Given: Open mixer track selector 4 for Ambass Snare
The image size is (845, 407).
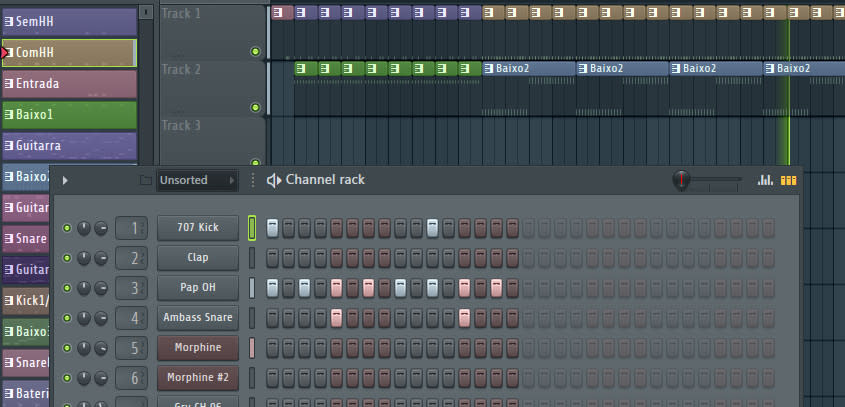Looking at the screenshot, I should [131, 318].
